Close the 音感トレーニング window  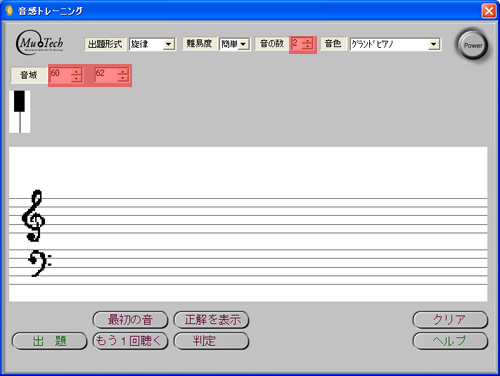pyautogui.click(x=489, y=11)
